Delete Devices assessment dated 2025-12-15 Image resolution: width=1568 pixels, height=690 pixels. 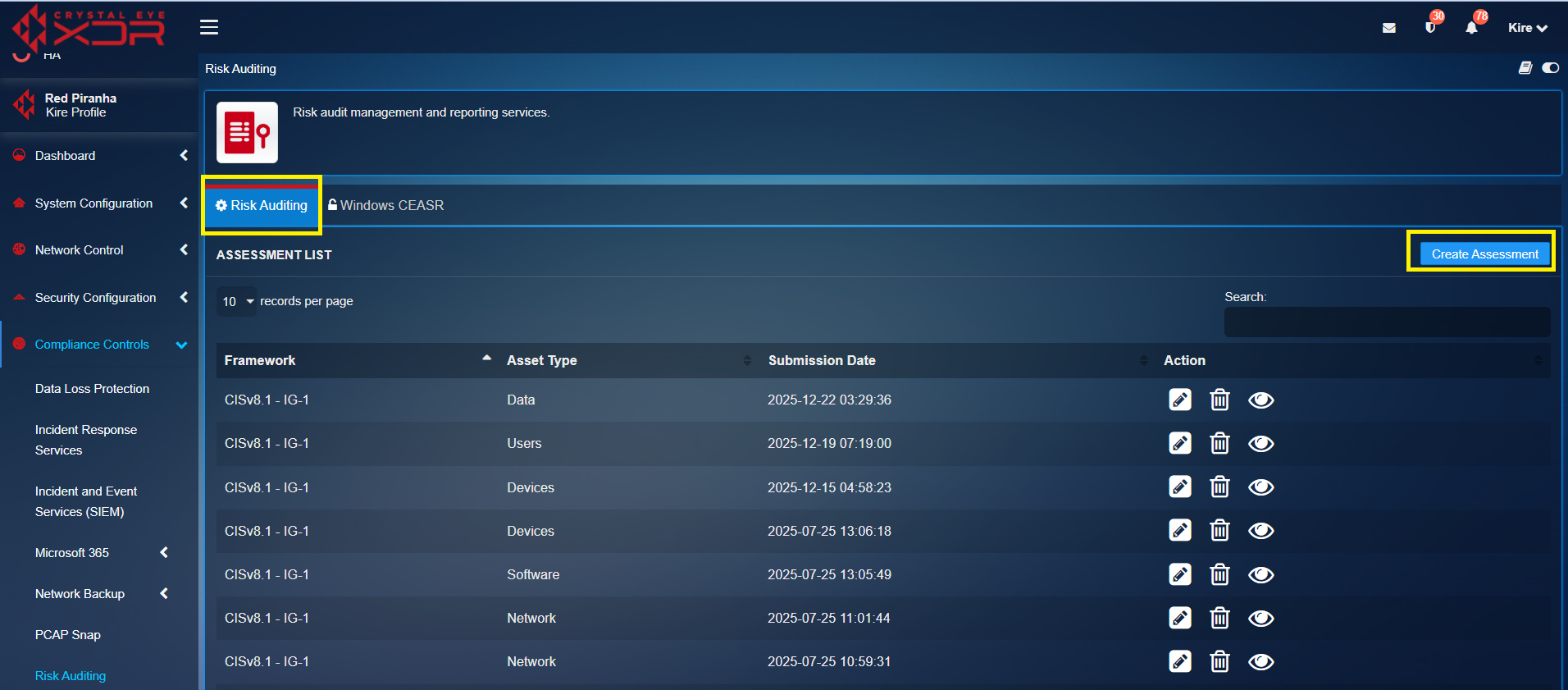pyautogui.click(x=1219, y=487)
